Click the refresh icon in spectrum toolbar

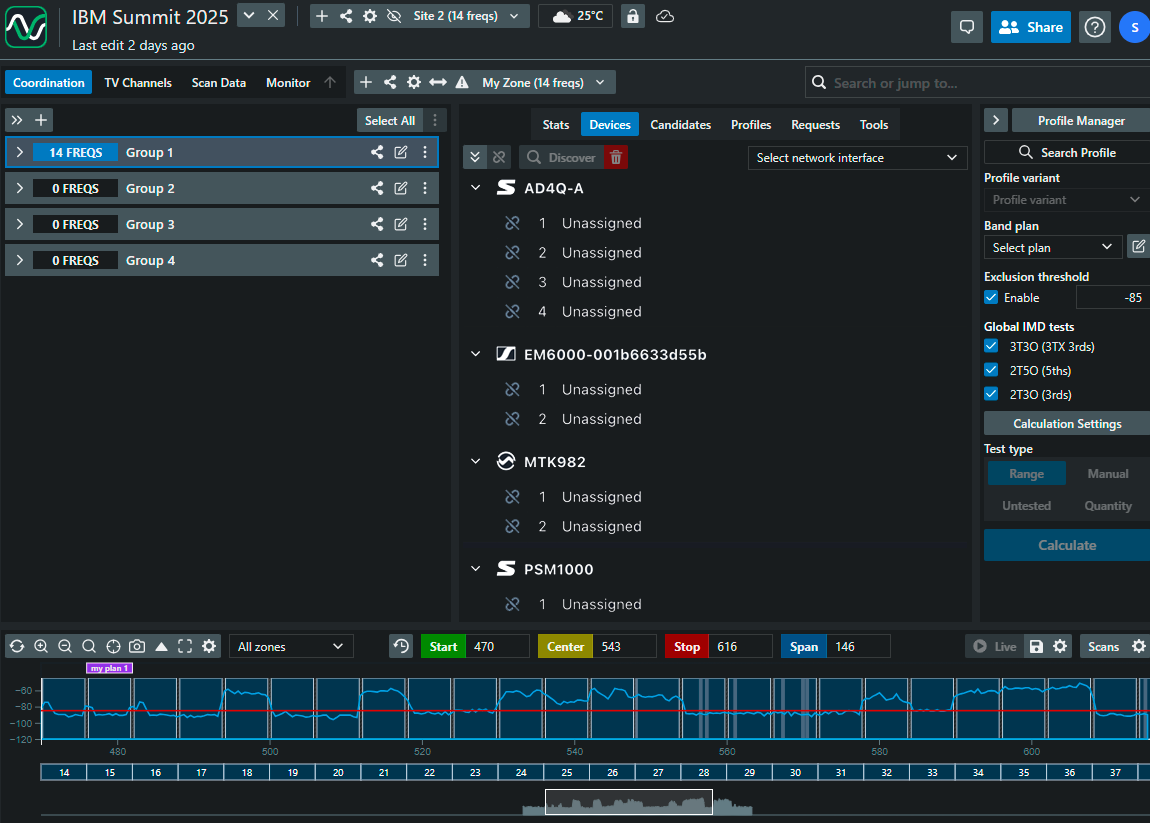(x=17, y=646)
